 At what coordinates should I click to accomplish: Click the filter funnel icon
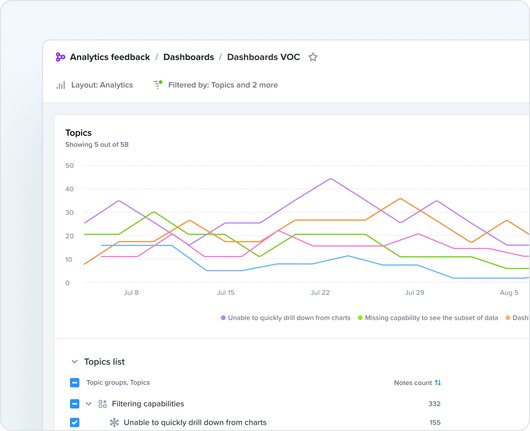(x=158, y=85)
